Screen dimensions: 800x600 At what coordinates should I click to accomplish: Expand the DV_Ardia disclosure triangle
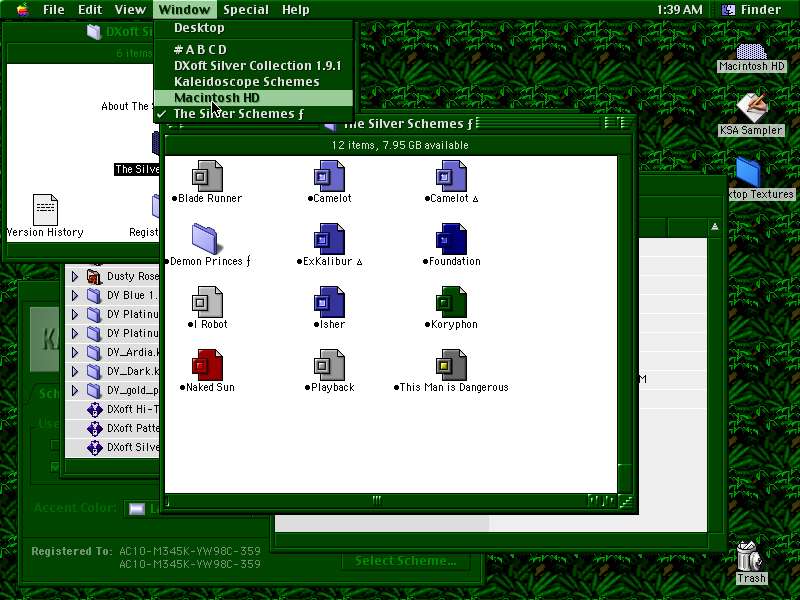click(75, 353)
